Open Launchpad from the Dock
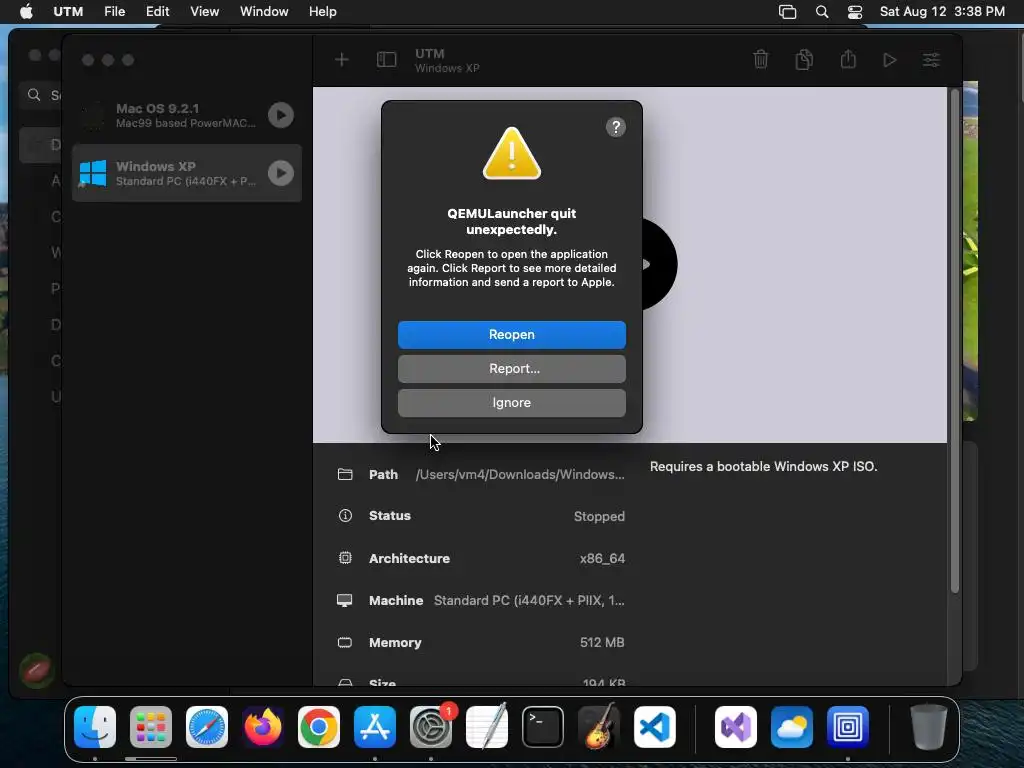Image resolution: width=1024 pixels, height=768 pixels. tap(151, 727)
